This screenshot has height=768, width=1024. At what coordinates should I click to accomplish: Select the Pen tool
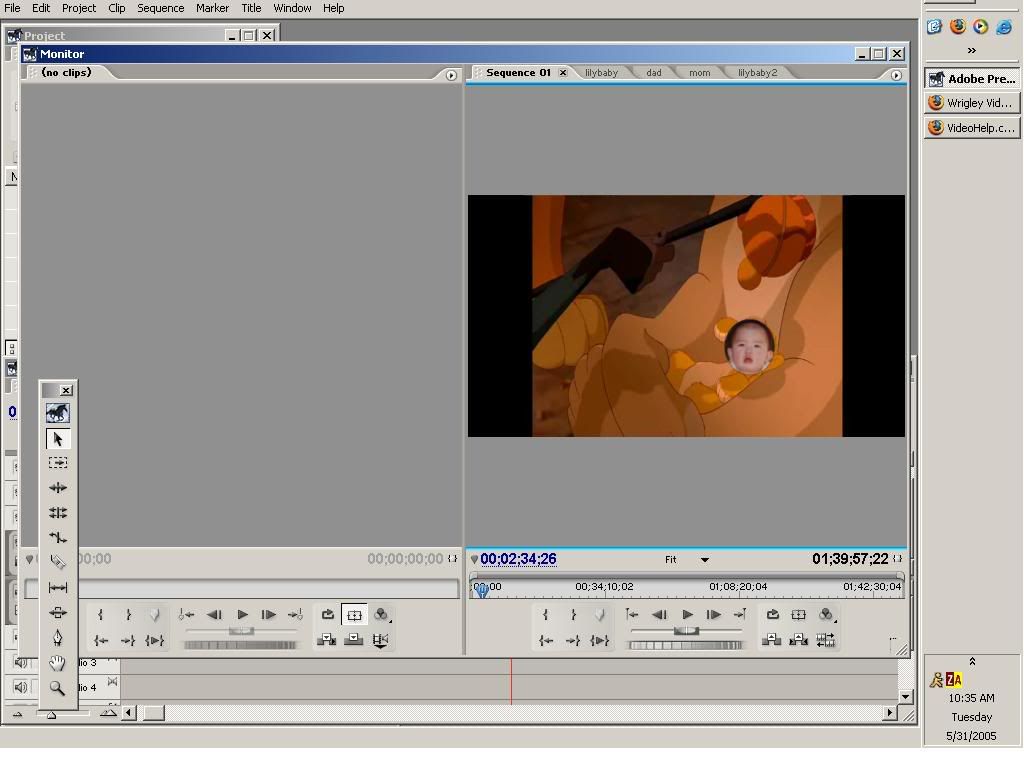57,637
